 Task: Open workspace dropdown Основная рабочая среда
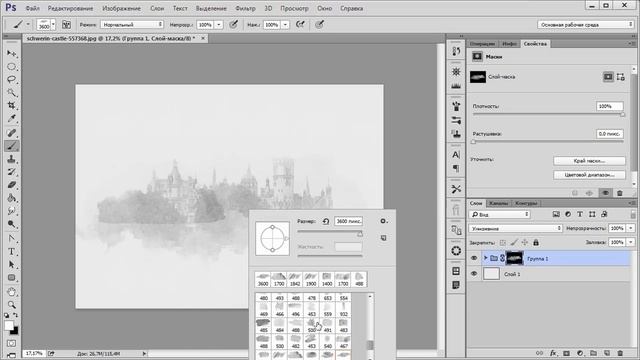(585, 24)
